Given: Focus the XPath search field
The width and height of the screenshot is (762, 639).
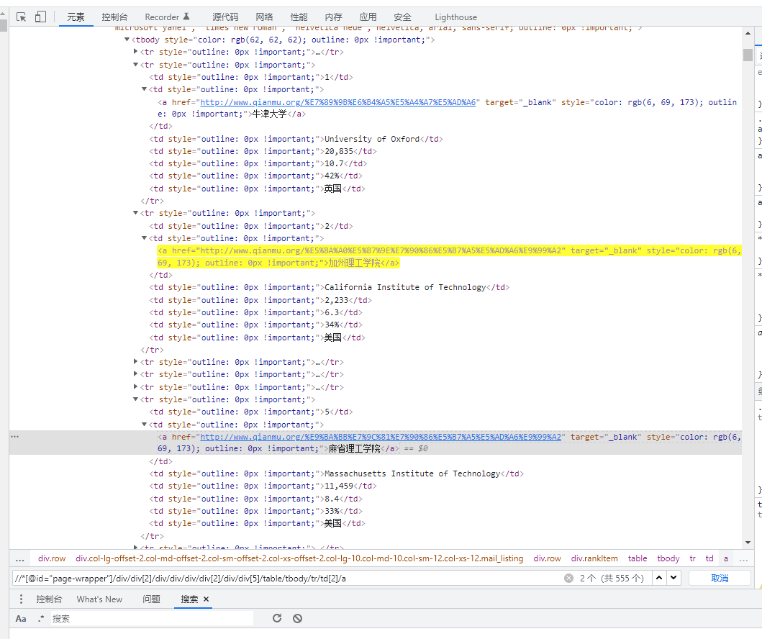Looking at the screenshot, I should [287, 578].
